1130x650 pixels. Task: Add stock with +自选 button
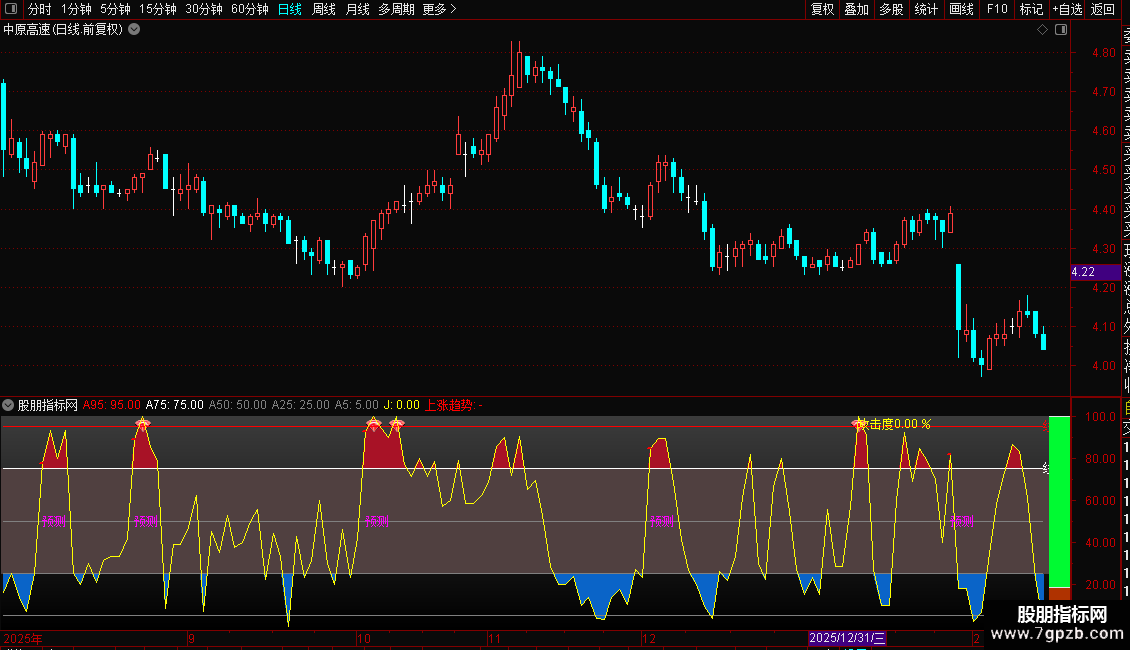[x=1066, y=9]
